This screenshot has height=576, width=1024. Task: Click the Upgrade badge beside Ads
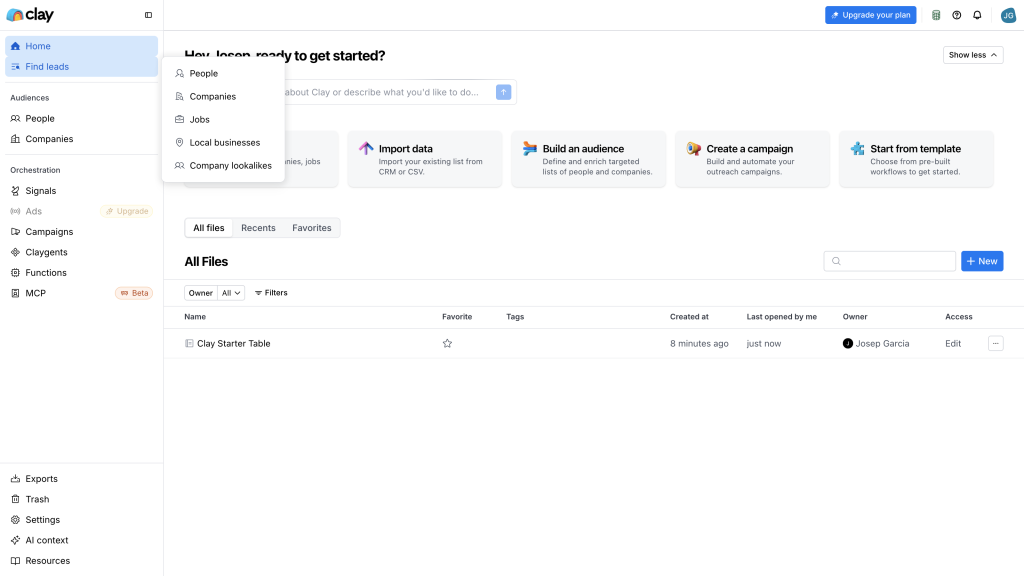click(x=127, y=212)
